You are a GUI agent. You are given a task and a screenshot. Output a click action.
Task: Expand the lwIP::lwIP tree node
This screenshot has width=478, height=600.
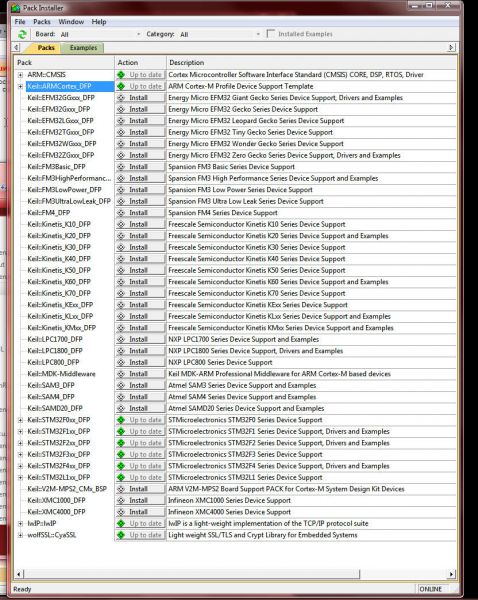coord(20,523)
